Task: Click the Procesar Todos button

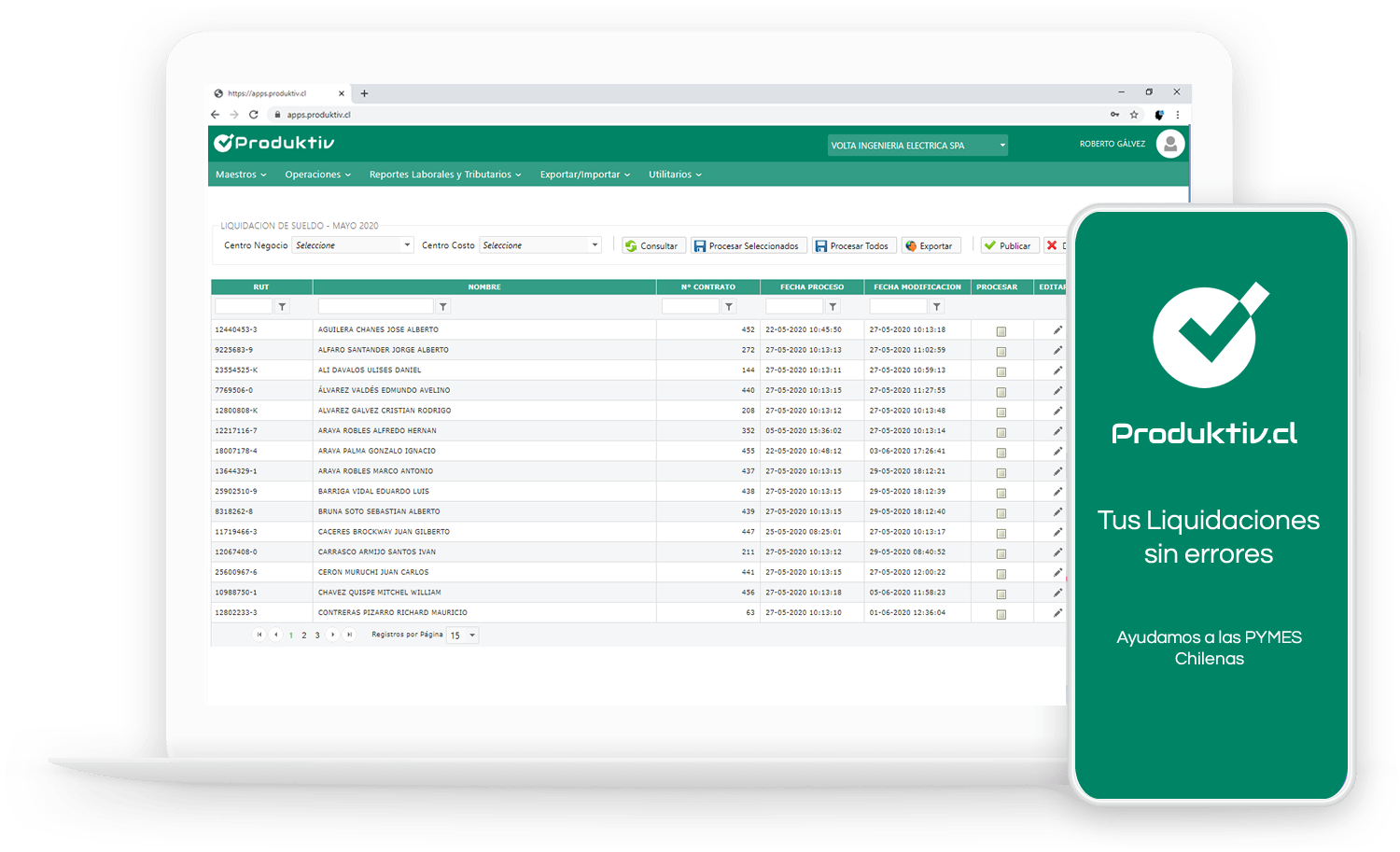Action: pyautogui.click(x=853, y=245)
